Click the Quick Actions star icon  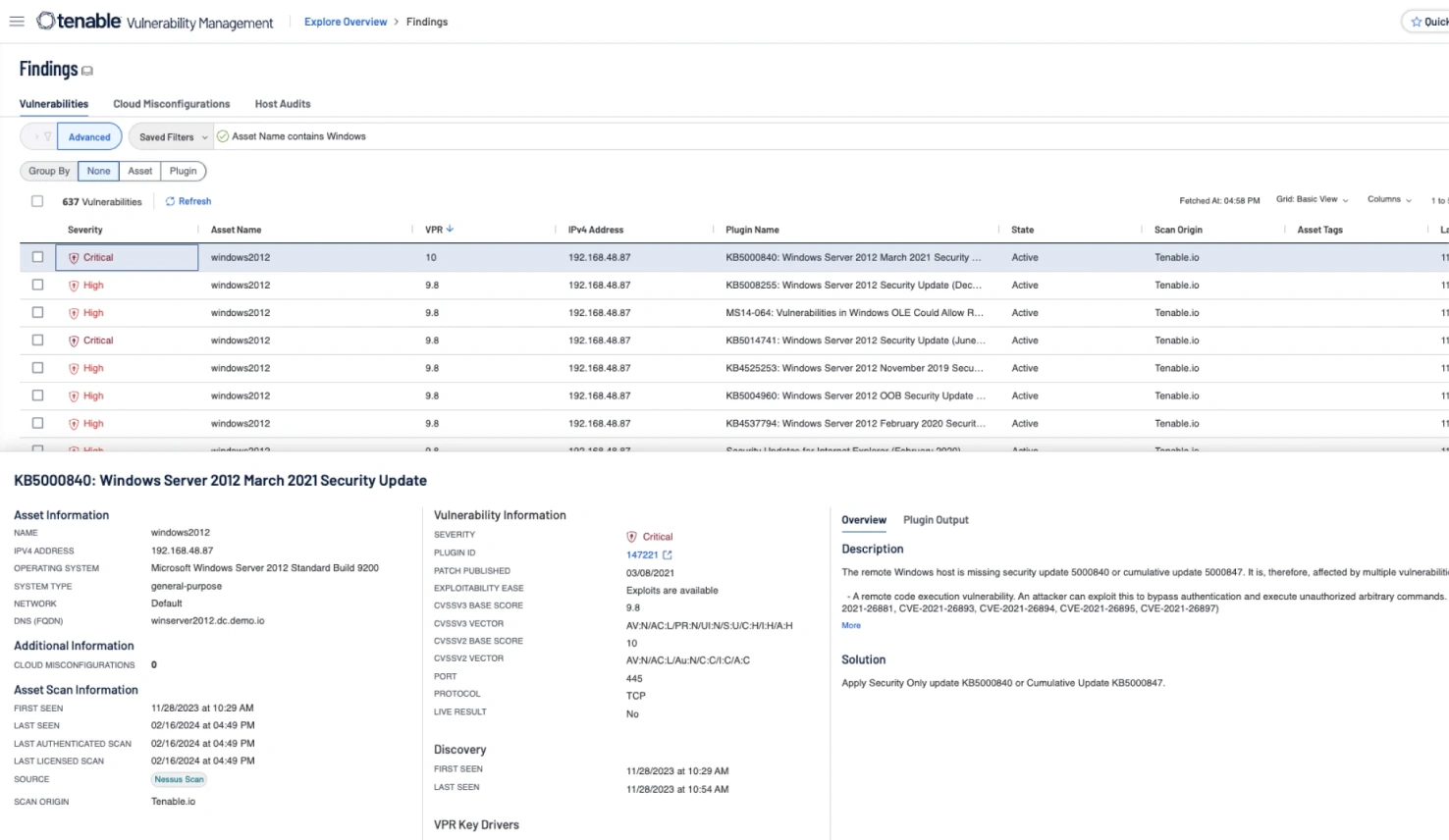tap(1417, 22)
